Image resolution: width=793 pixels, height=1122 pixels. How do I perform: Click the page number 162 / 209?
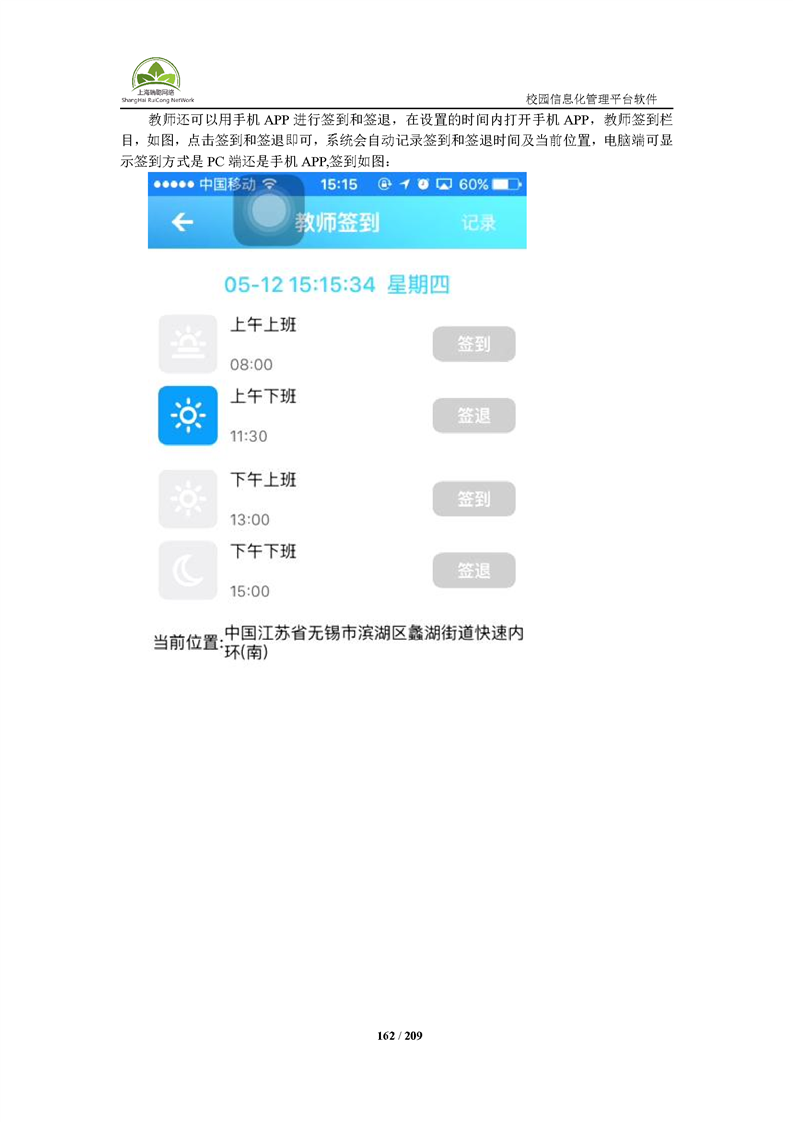399,1035
